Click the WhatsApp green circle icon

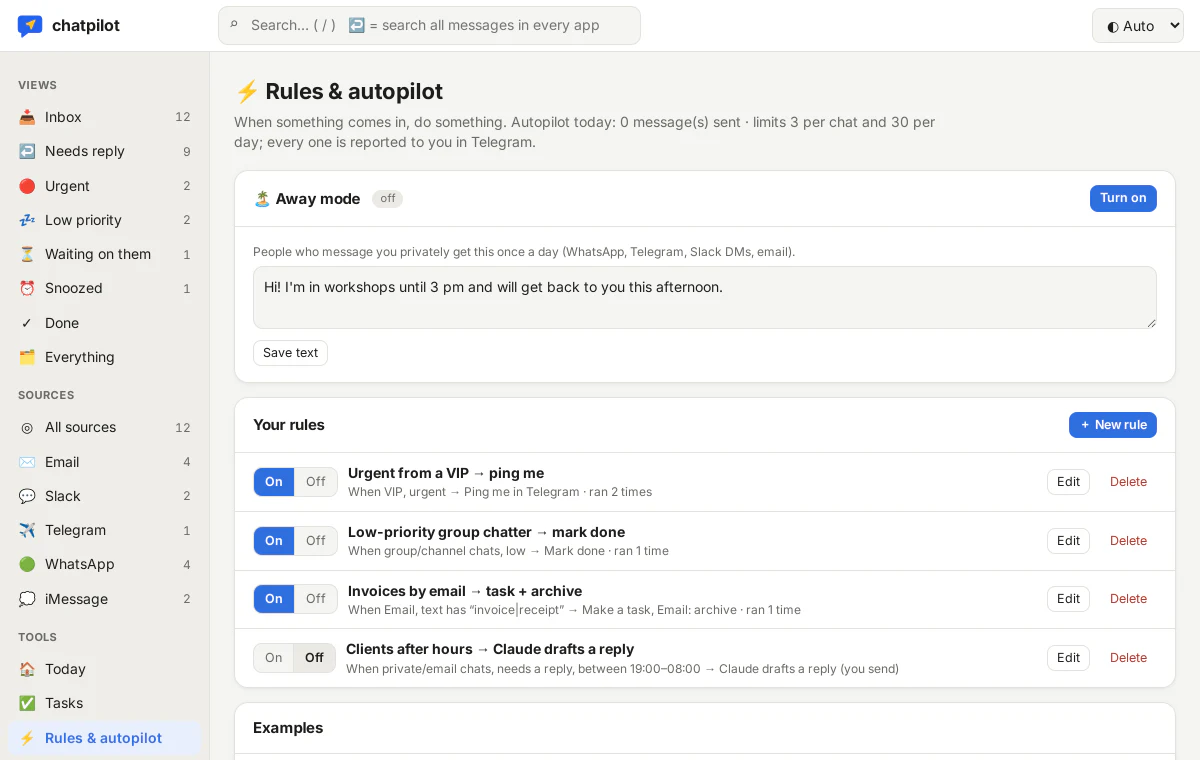point(27,564)
